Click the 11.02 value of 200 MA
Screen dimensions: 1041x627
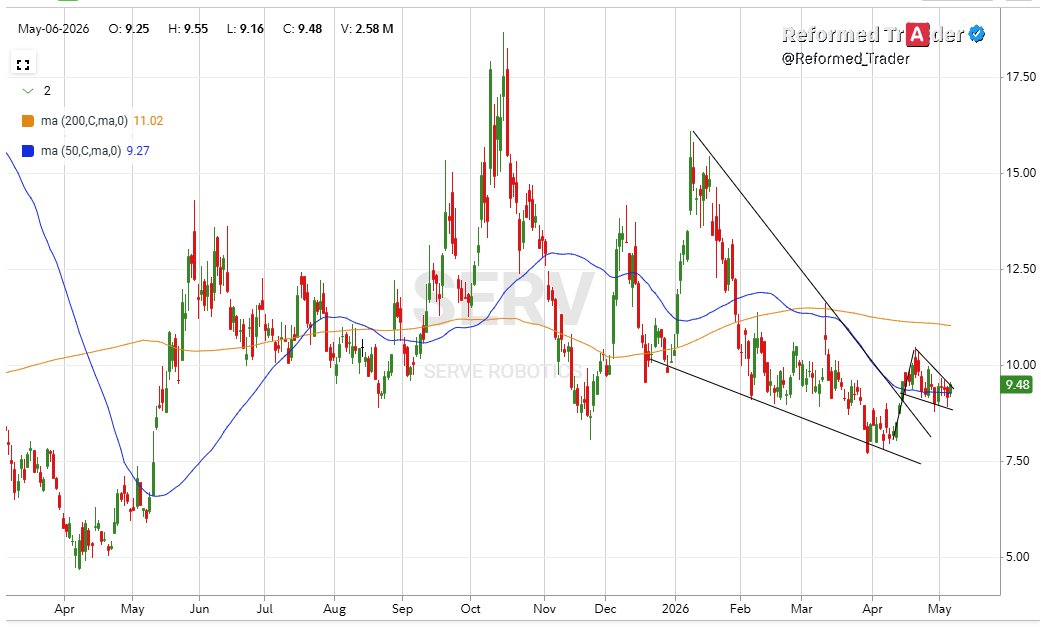click(x=148, y=121)
